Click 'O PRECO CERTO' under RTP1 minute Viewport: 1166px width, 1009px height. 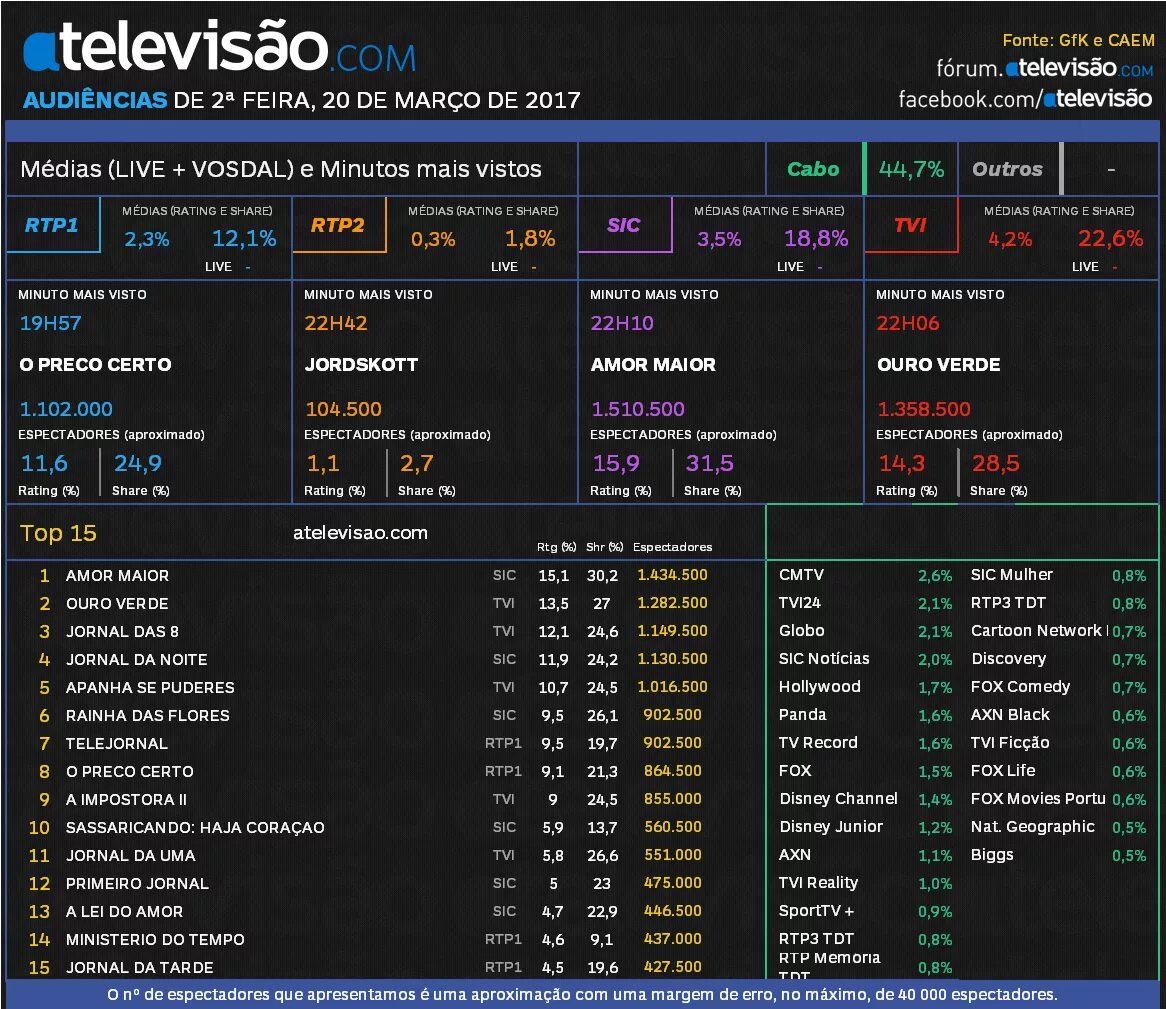[95, 365]
